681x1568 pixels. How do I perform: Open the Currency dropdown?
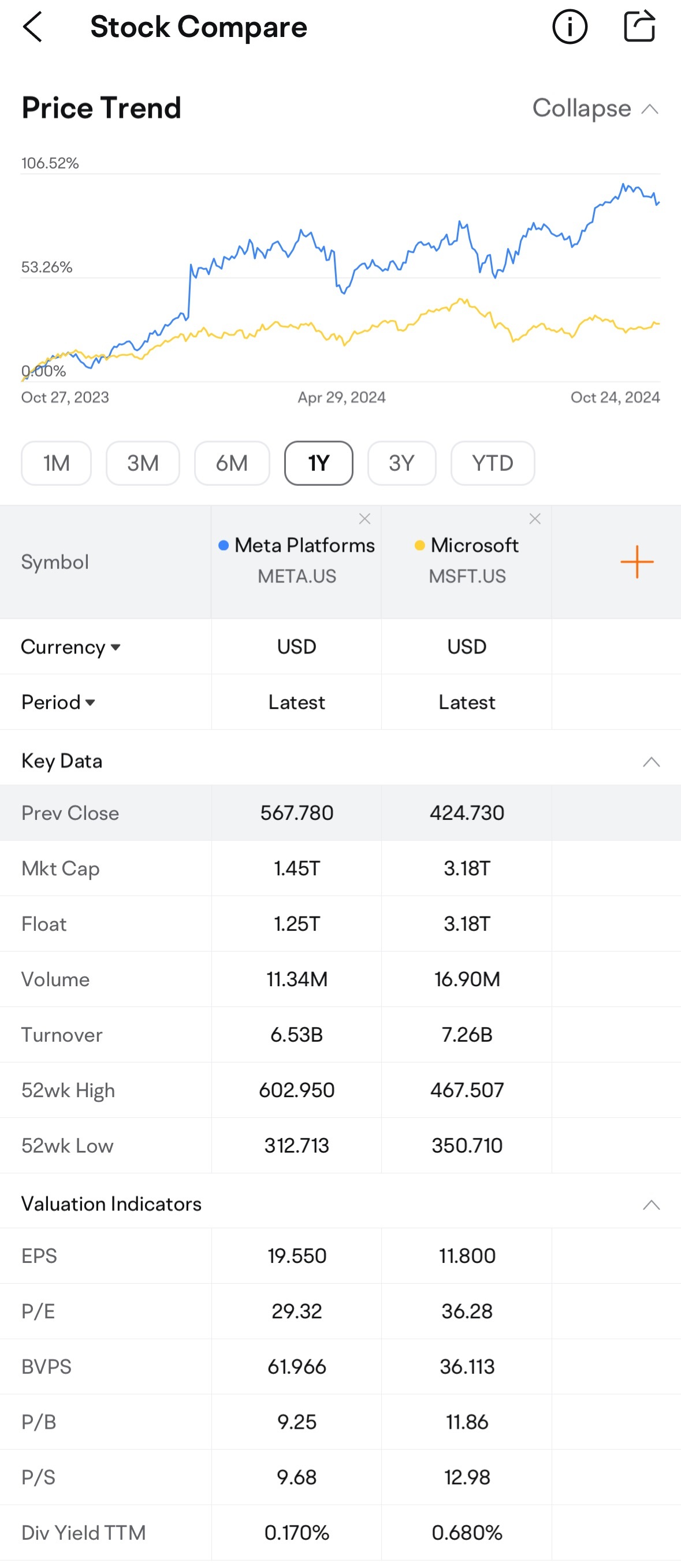(x=70, y=646)
